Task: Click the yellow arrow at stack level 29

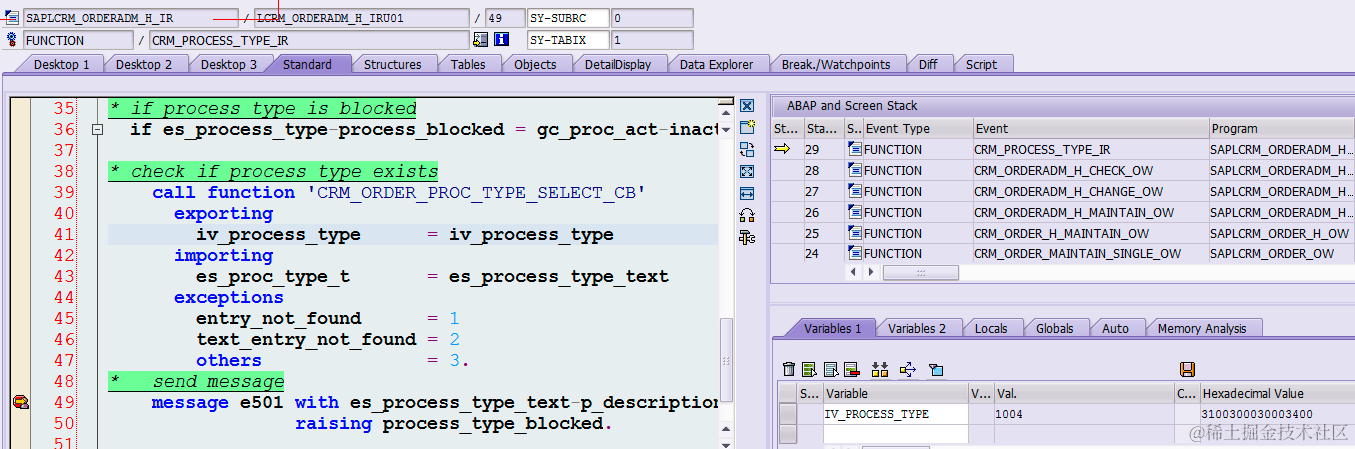Action: pos(782,149)
